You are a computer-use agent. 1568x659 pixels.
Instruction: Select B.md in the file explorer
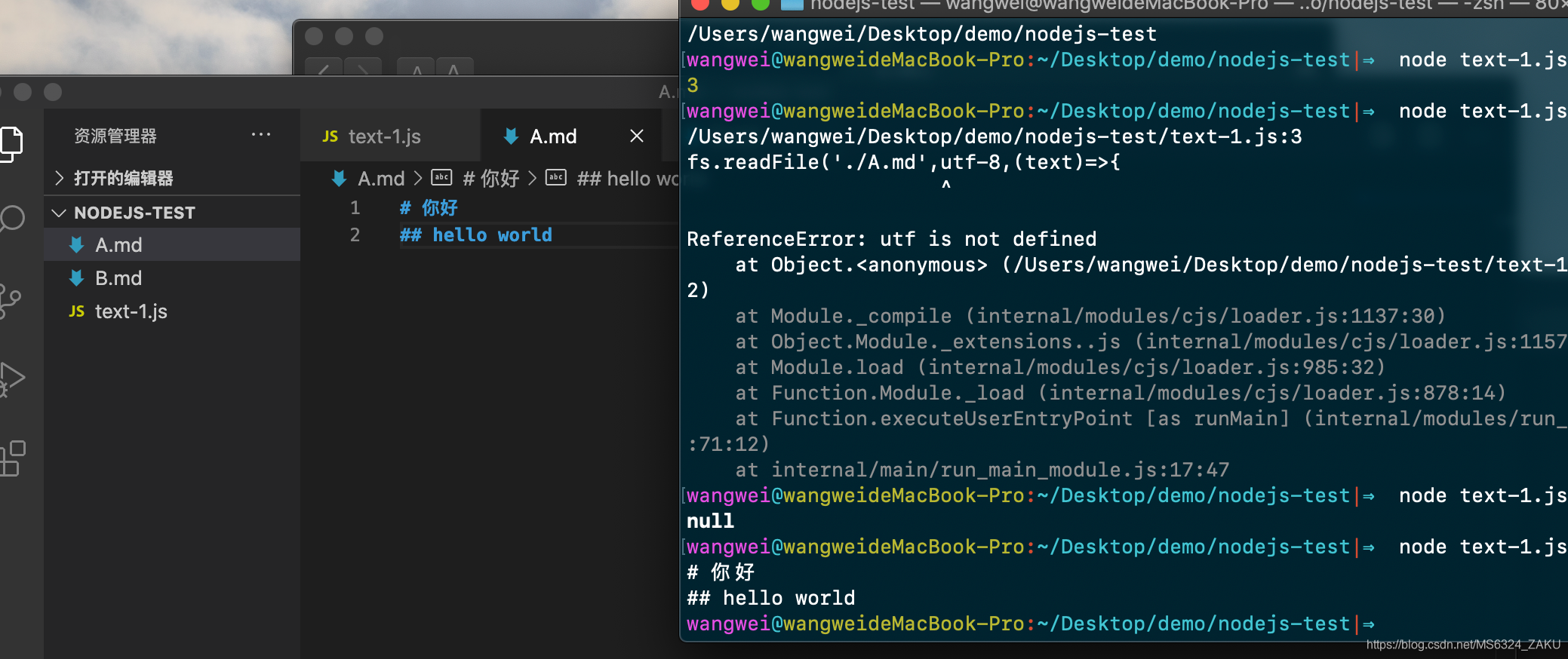pos(172,278)
